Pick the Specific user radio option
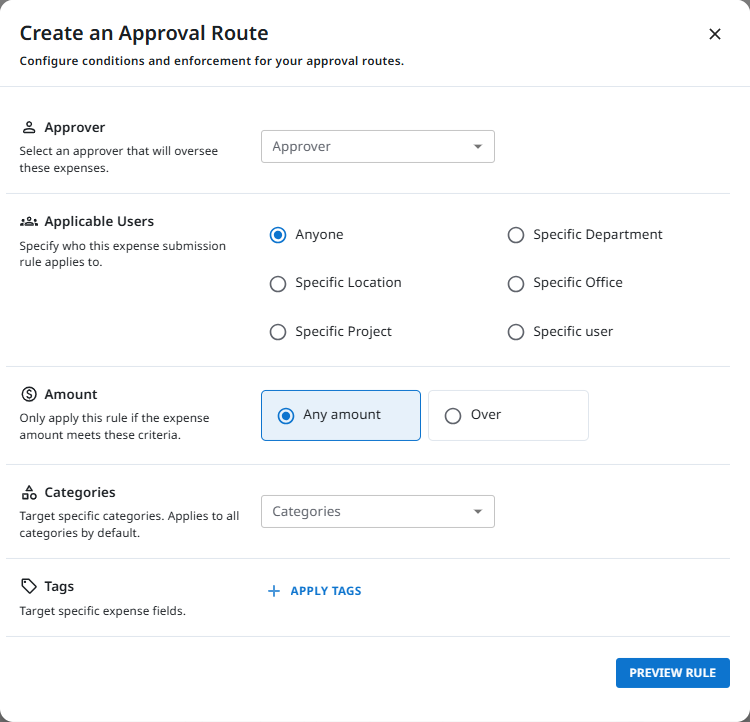The height and width of the screenshot is (722, 750). tap(516, 332)
